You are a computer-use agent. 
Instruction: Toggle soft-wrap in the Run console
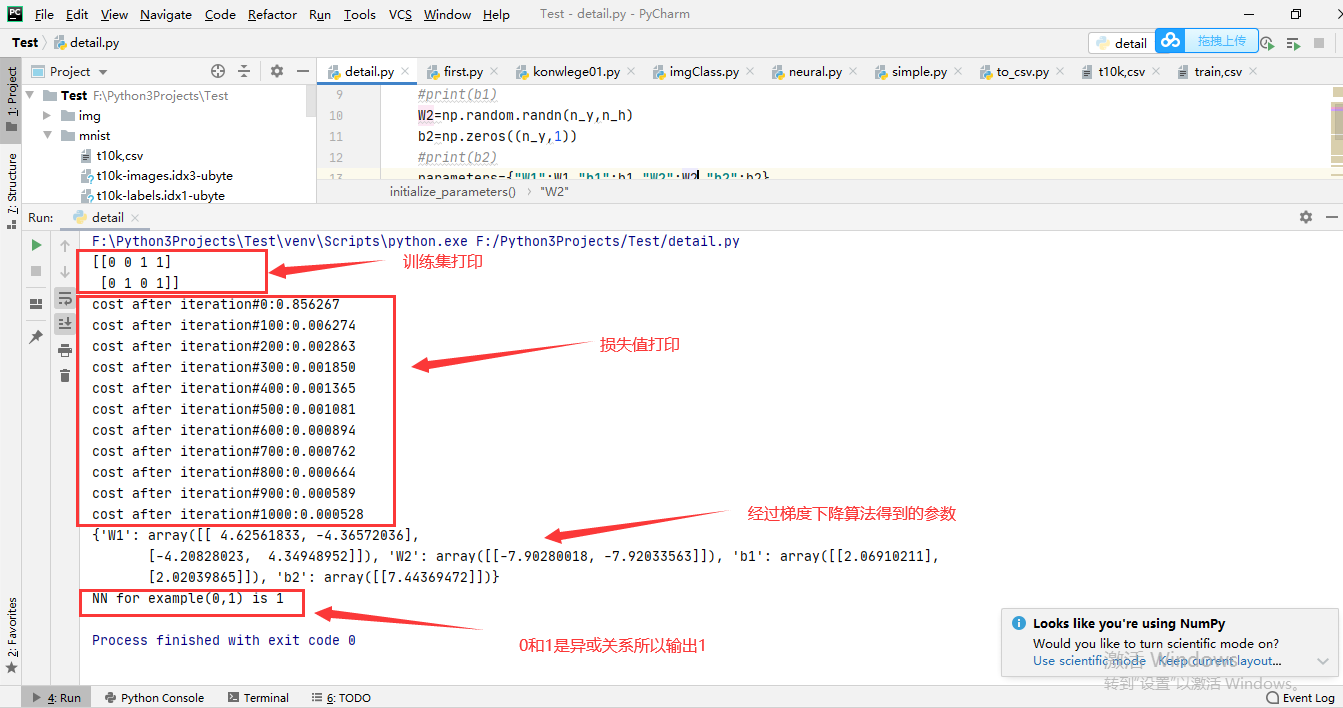click(65, 298)
